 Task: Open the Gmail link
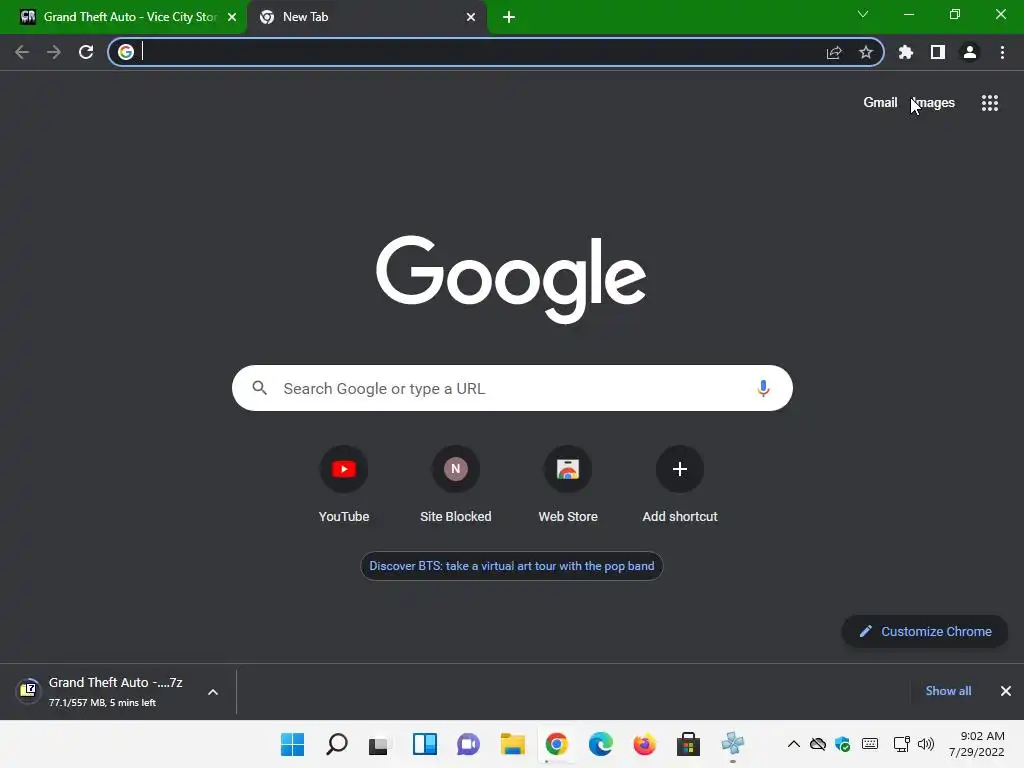pyautogui.click(x=880, y=103)
